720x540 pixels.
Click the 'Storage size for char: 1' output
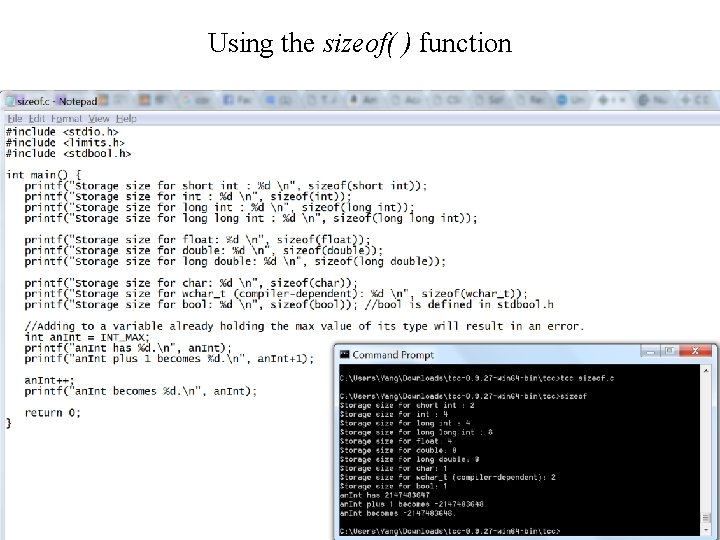click(393, 468)
